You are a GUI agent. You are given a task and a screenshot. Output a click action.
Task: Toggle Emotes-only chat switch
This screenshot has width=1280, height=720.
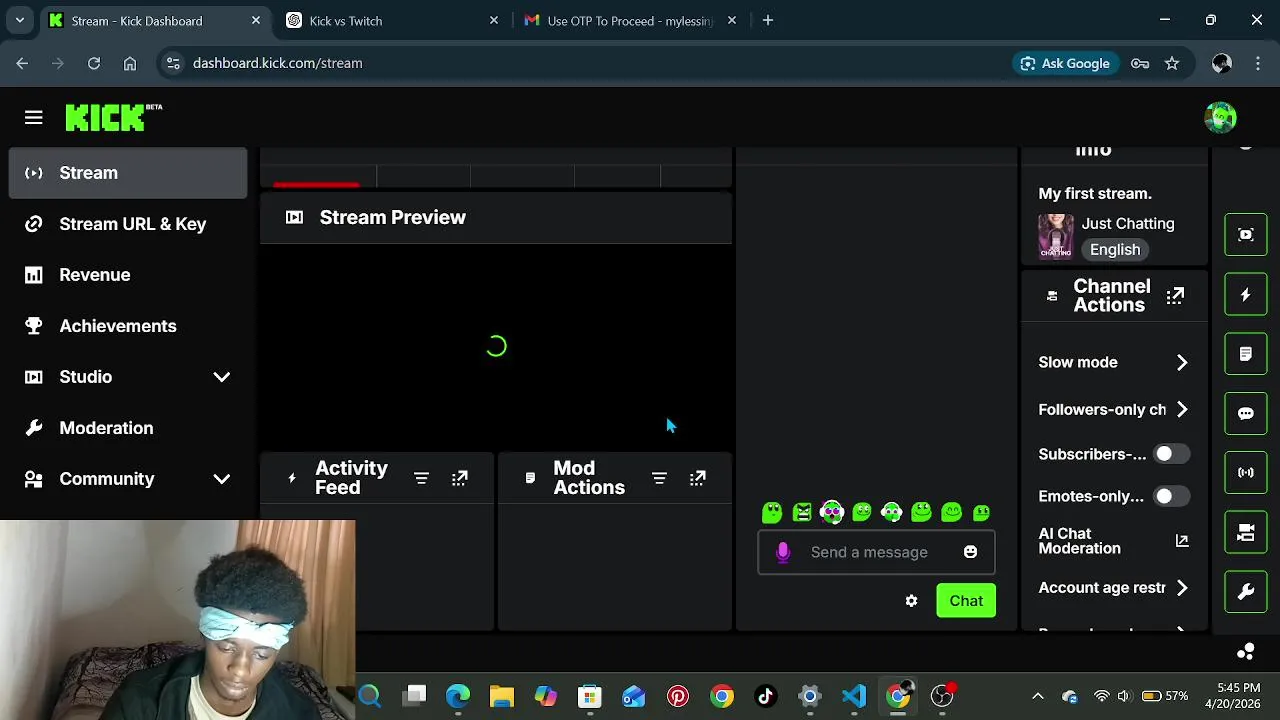[1170, 496]
